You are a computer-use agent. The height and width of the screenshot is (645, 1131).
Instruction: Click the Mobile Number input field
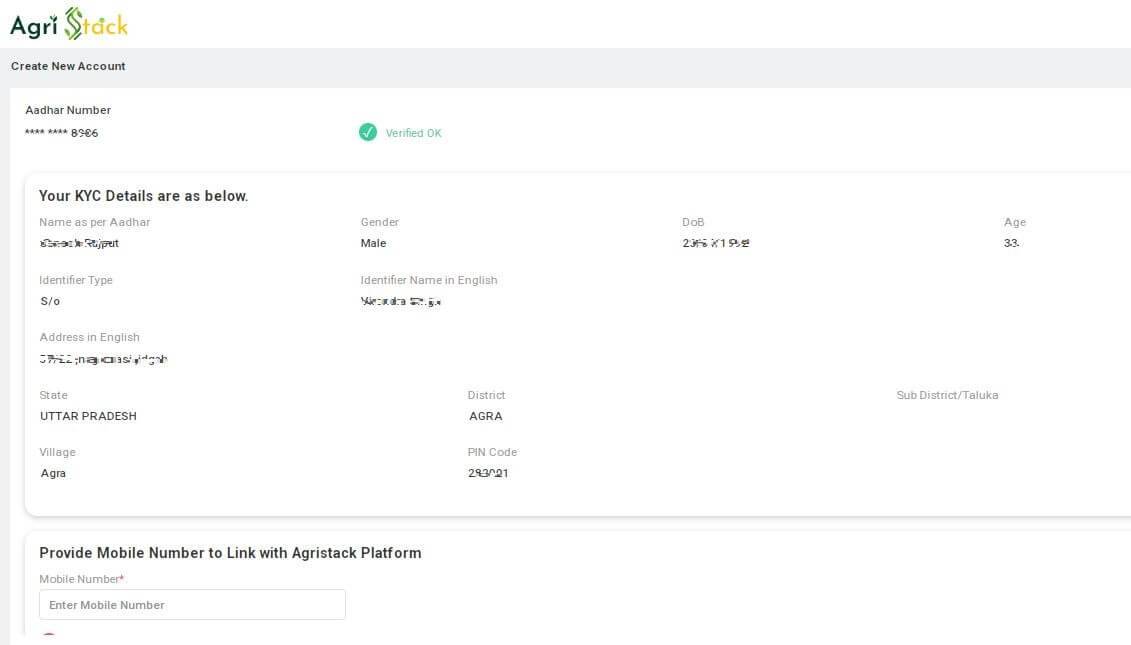pos(193,605)
